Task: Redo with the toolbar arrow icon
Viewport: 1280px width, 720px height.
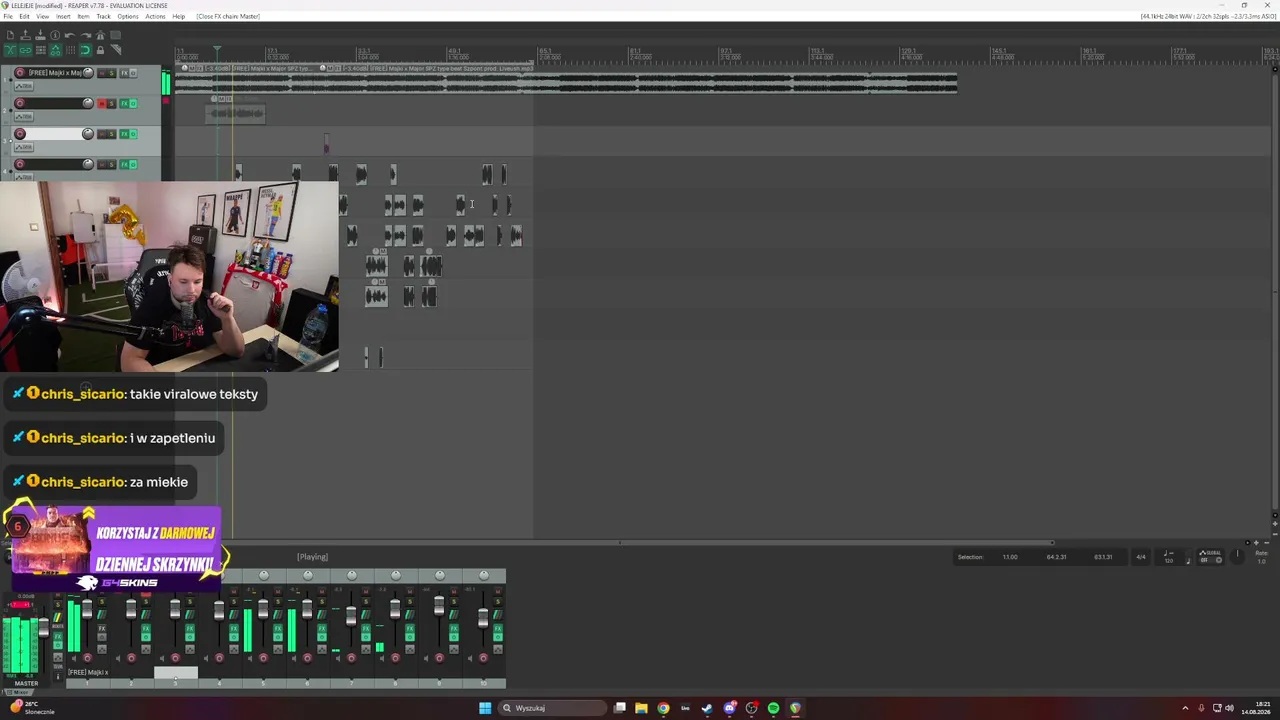Action: 85,36
